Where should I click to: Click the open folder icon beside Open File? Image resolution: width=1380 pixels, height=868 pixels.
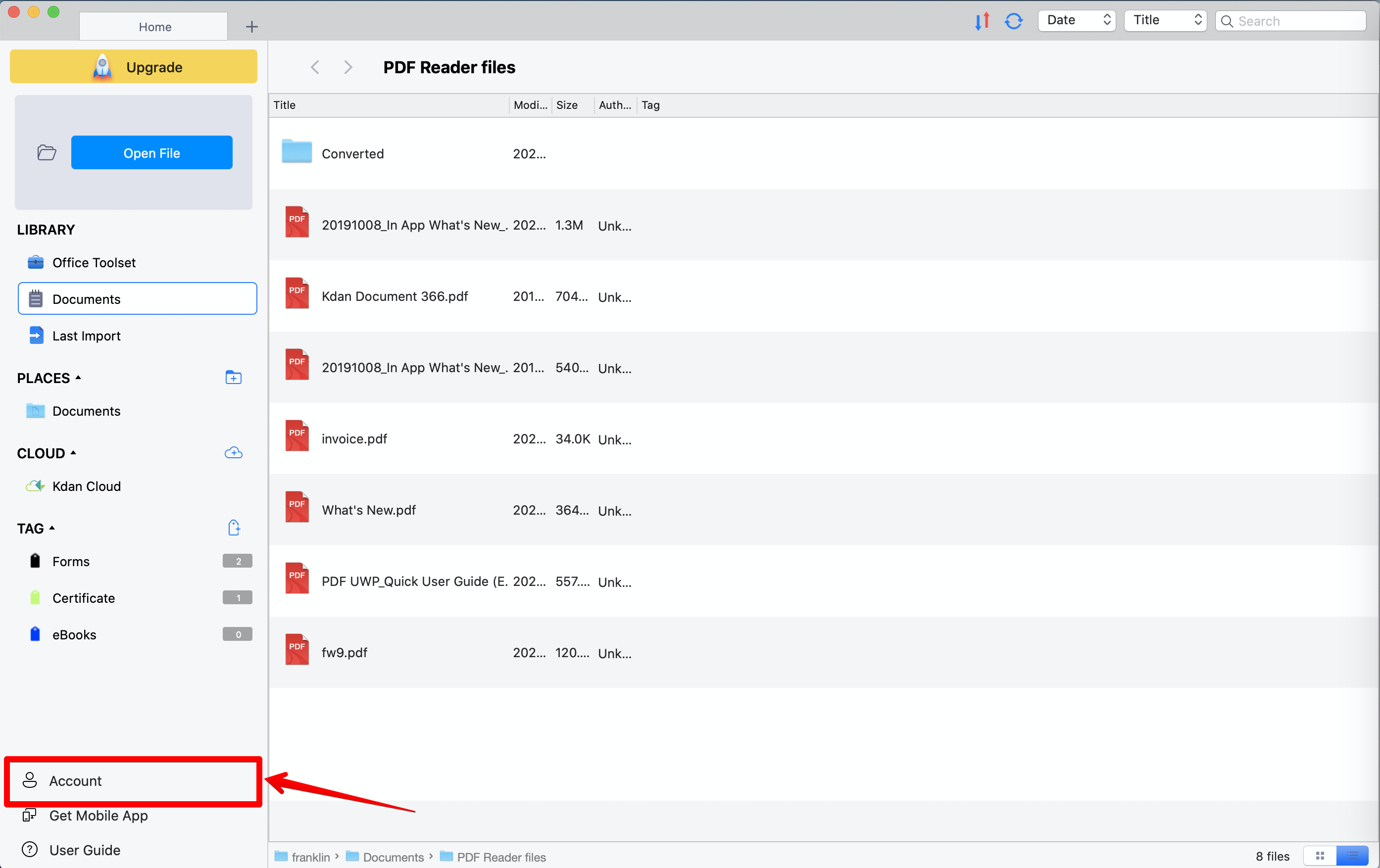pos(47,152)
